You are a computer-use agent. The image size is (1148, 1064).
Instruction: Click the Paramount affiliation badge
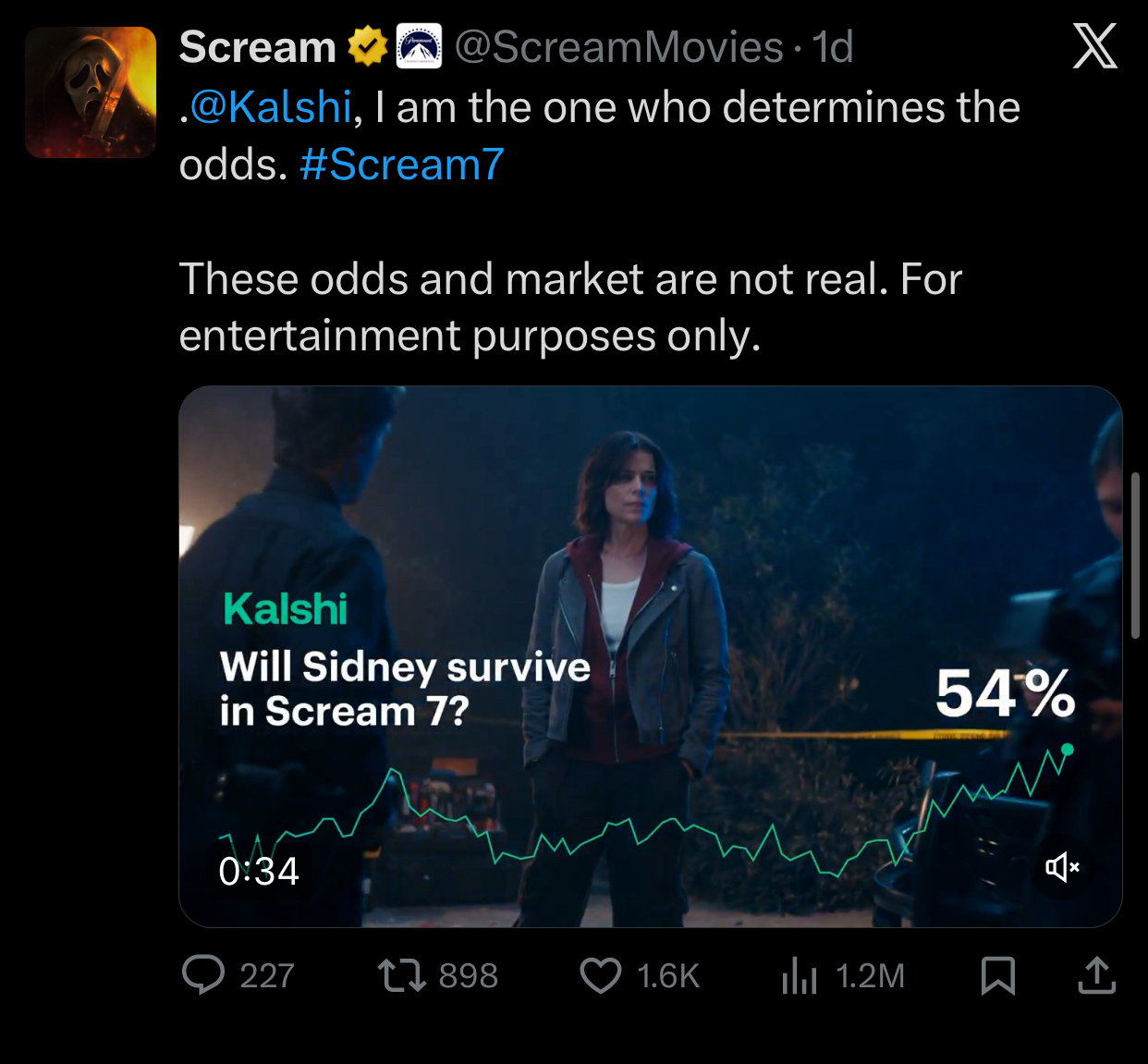pyautogui.click(x=419, y=47)
